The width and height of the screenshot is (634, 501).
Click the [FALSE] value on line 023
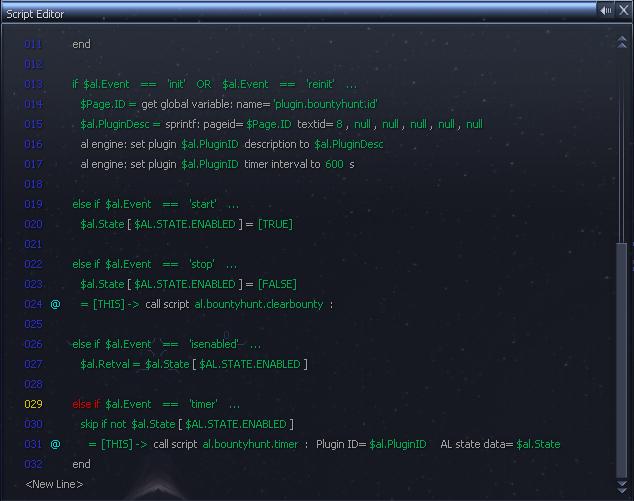pos(277,284)
